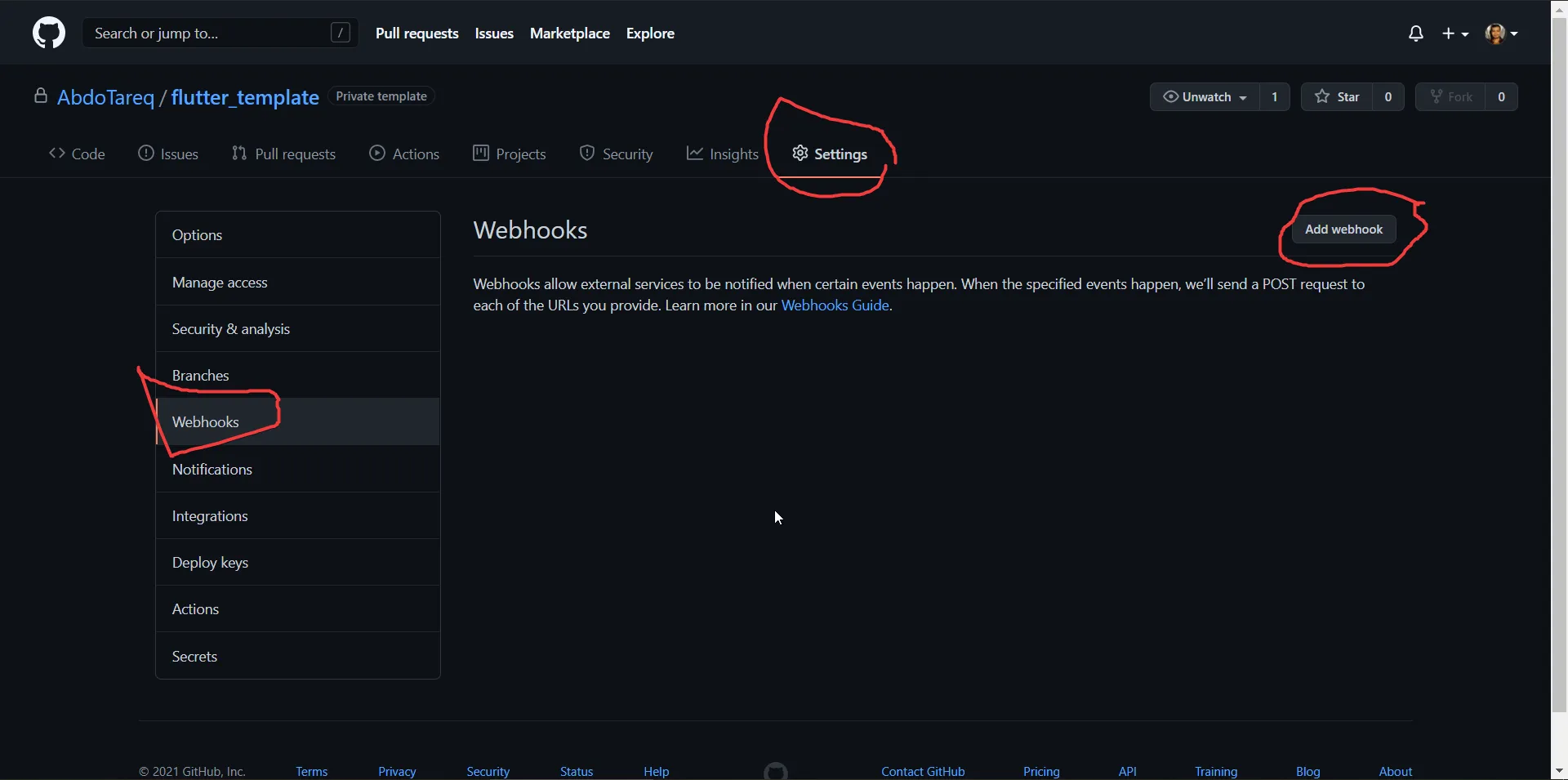
Task: Open Marketplace in top navigation
Action: coord(570,33)
